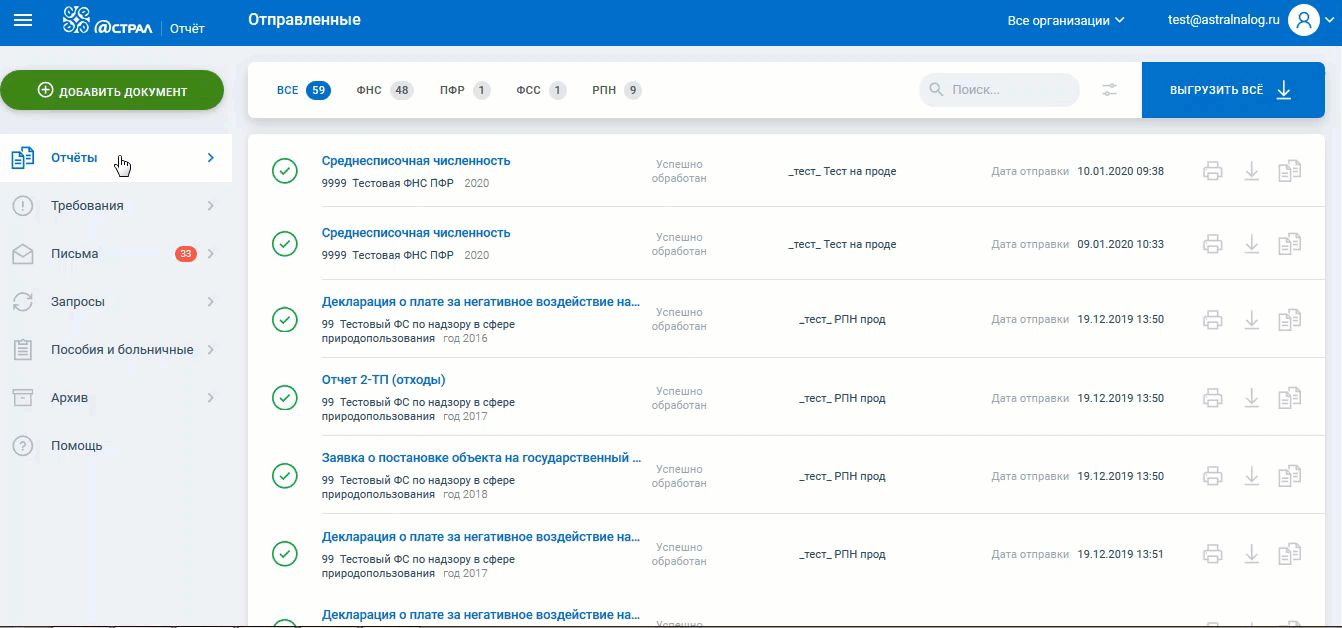Click the Запросы refresh icon

[x=23, y=302]
